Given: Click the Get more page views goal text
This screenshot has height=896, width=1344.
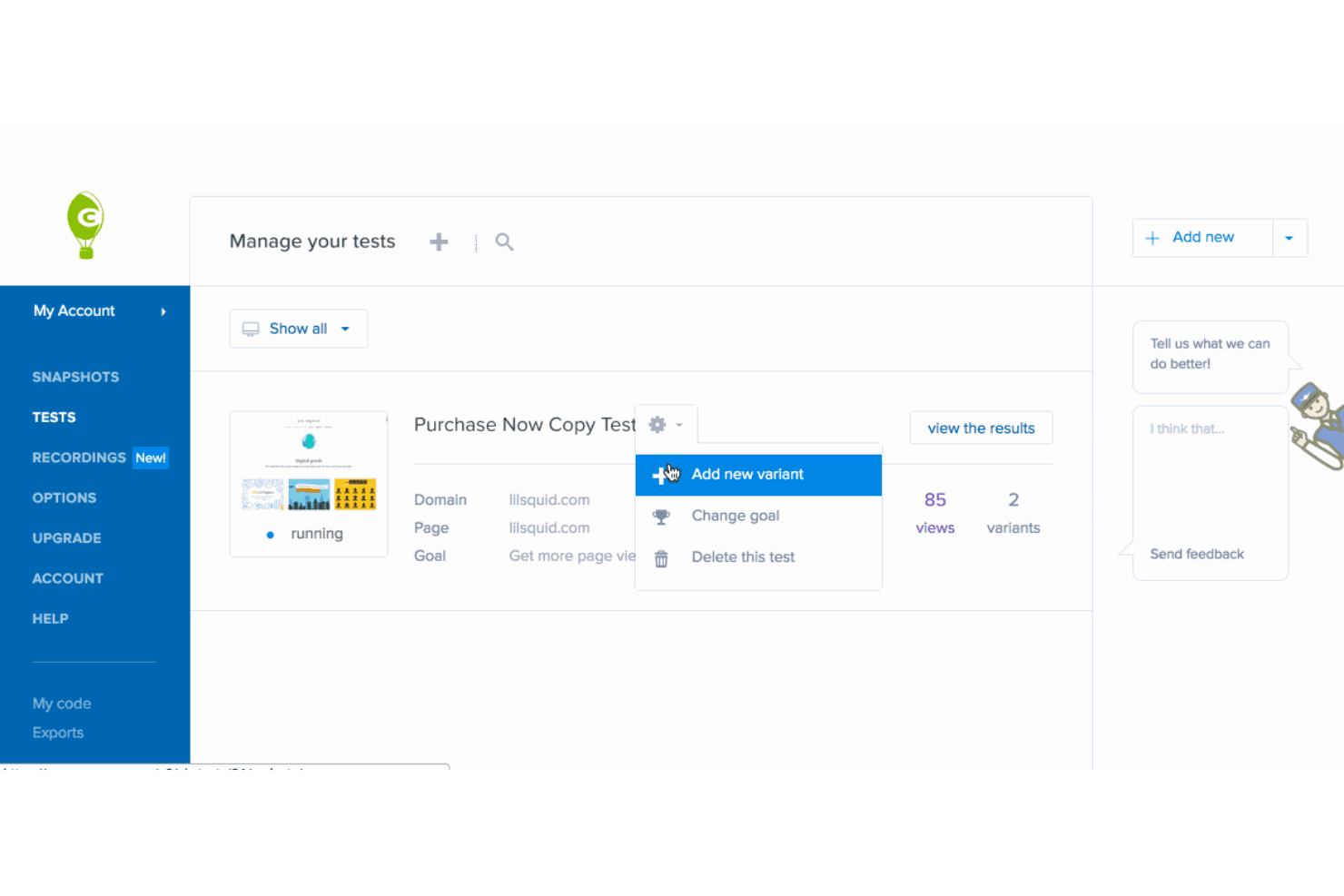Looking at the screenshot, I should [572, 556].
